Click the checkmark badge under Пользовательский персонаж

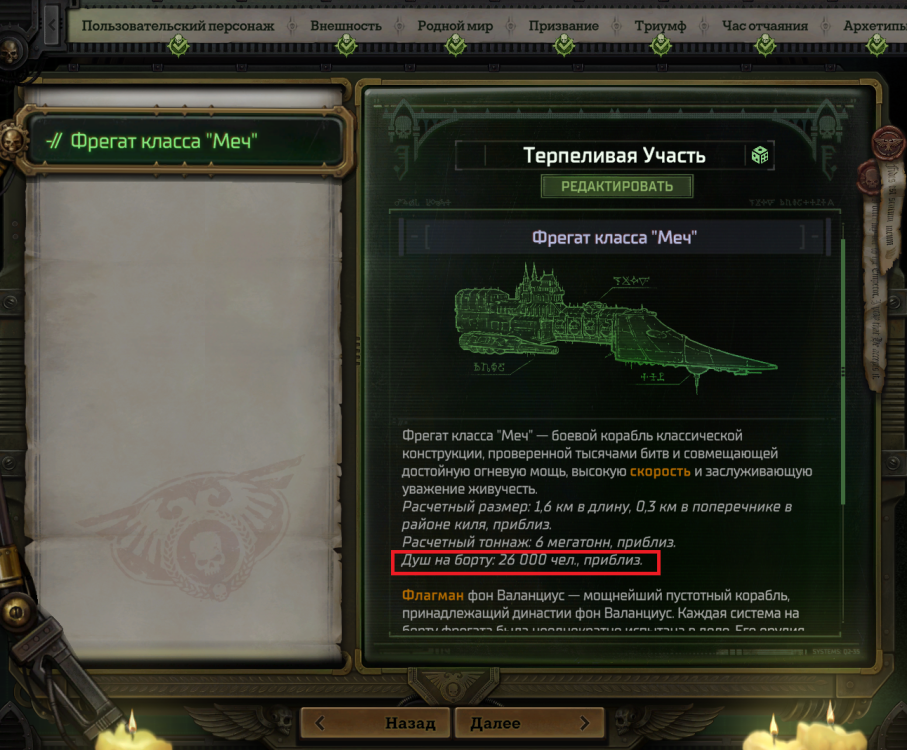pos(179,45)
